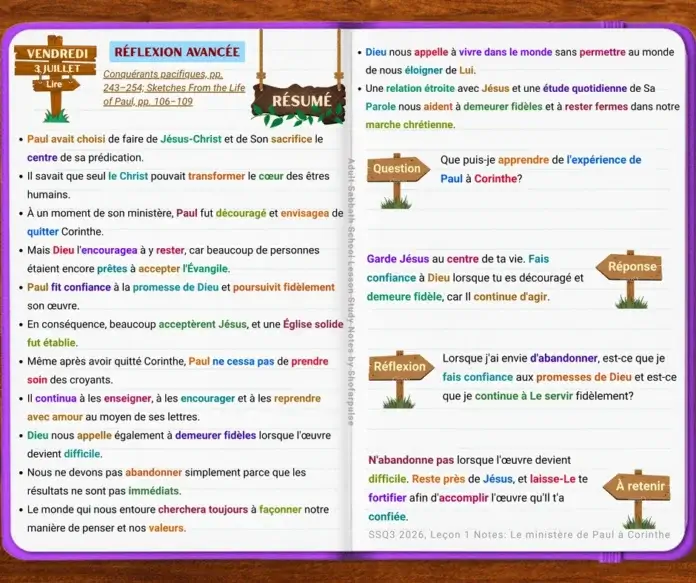This screenshot has height=583, width=696.
Task: Click the Réflexion Avancée title banner
Action: [x=177, y=52]
